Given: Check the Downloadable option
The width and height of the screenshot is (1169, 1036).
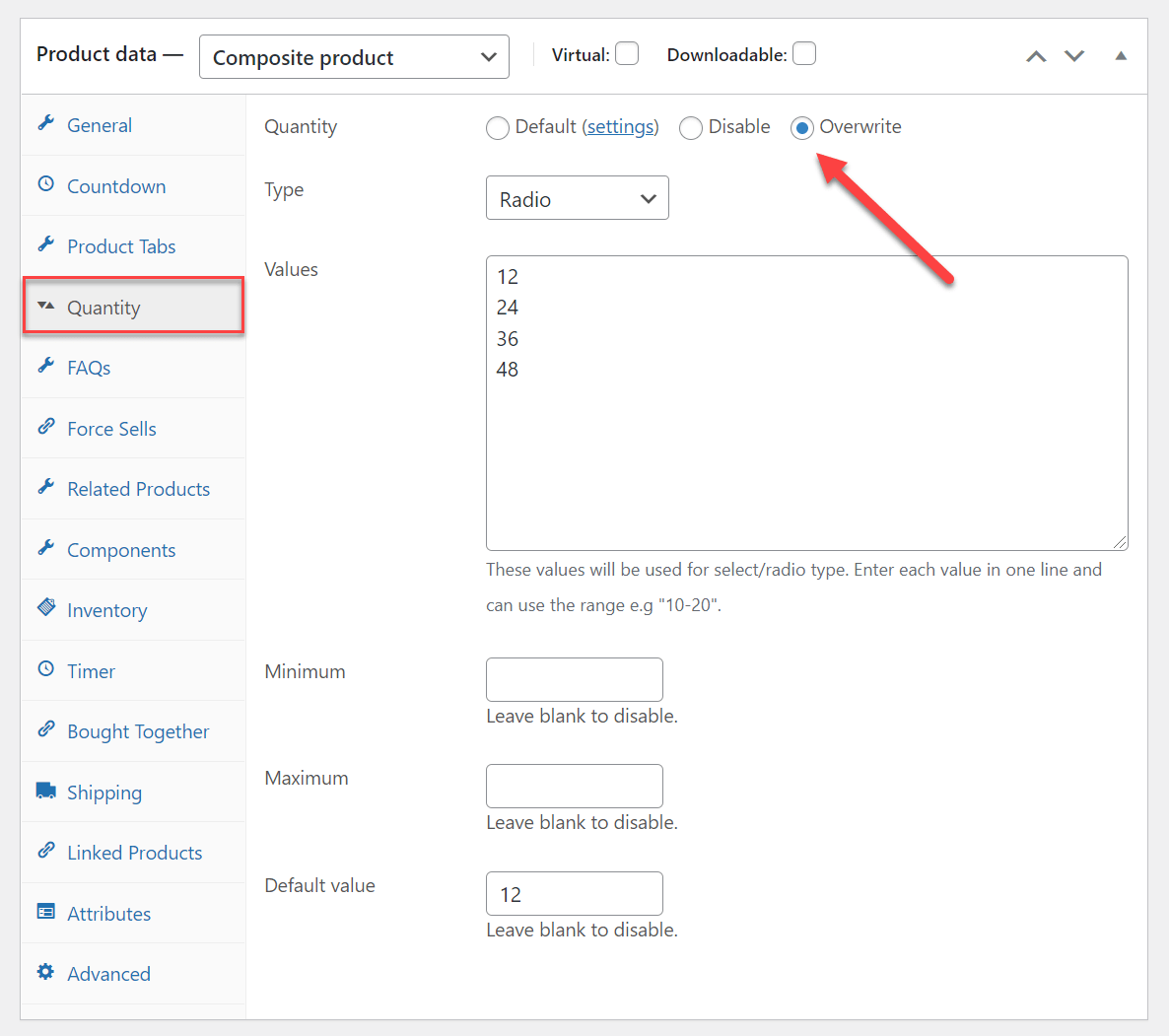Looking at the screenshot, I should (804, 54).
